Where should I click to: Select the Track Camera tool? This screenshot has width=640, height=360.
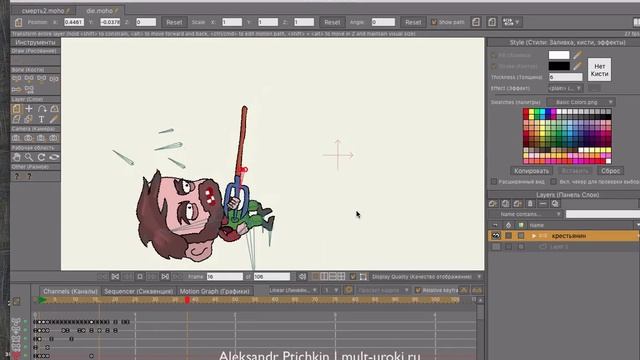16,138
